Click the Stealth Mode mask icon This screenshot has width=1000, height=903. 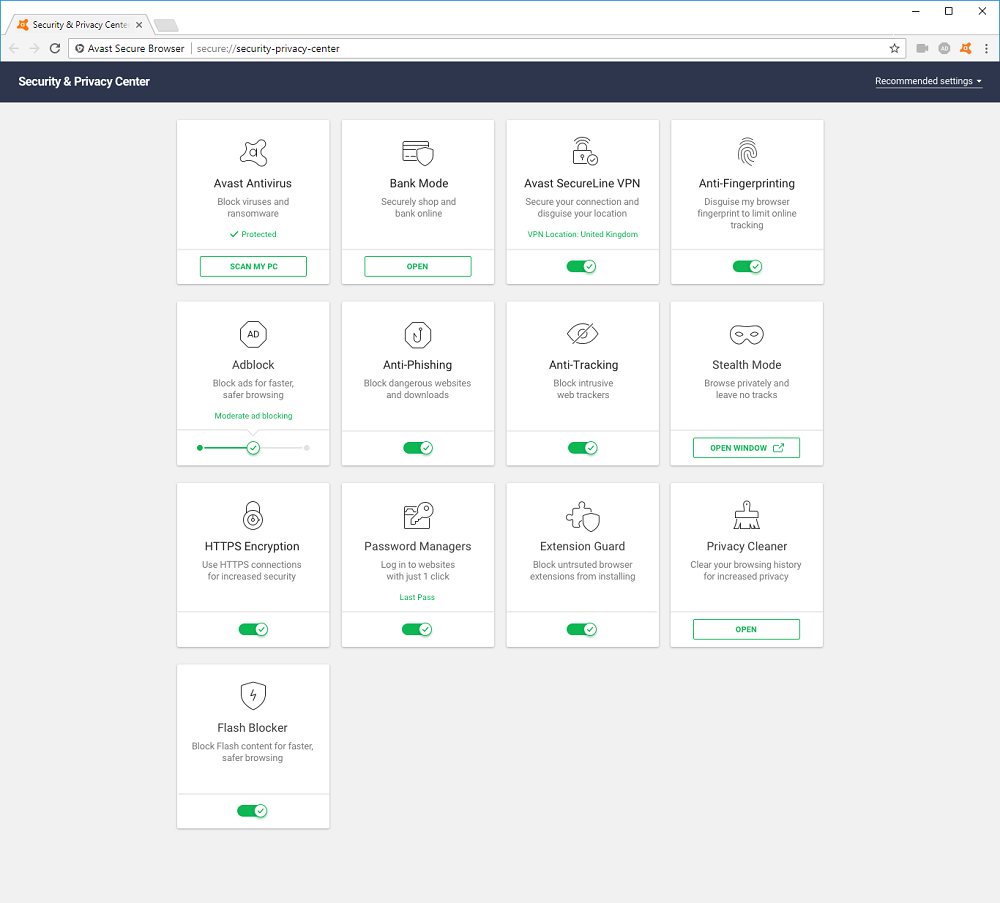(x=747, y=334)
